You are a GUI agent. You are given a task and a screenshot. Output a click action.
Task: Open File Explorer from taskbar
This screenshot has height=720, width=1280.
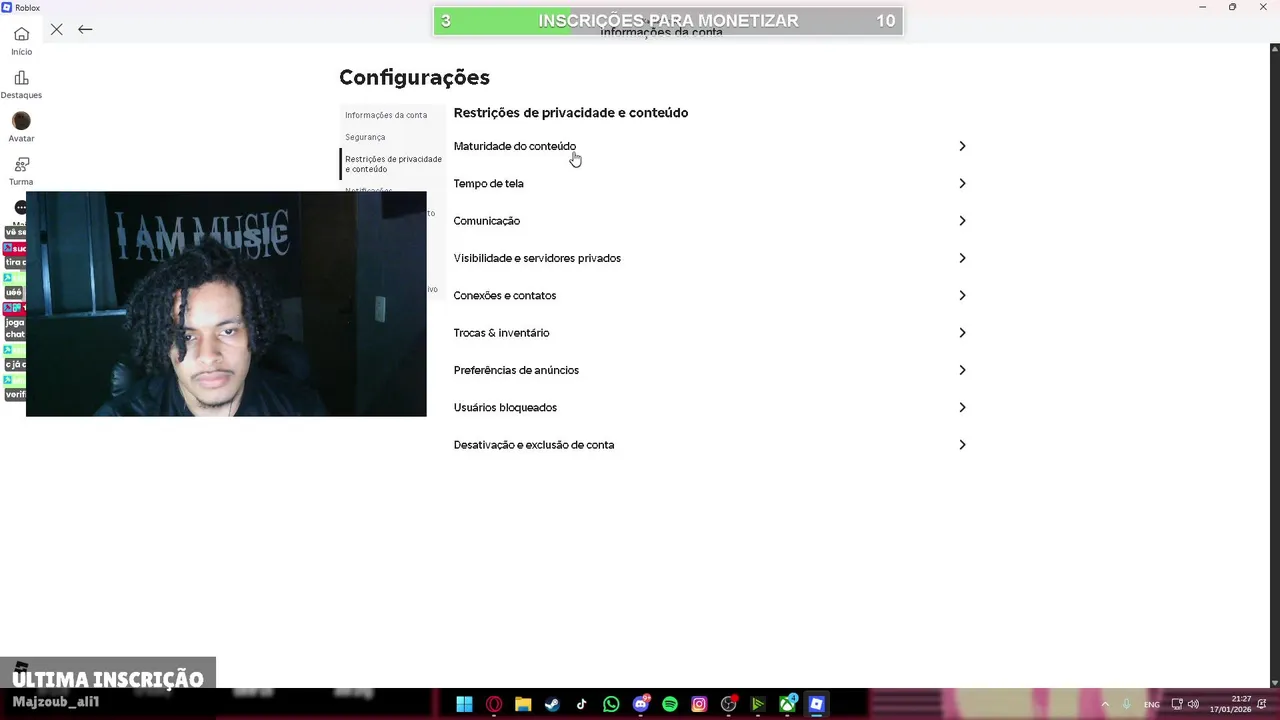[x=523, y=704]
